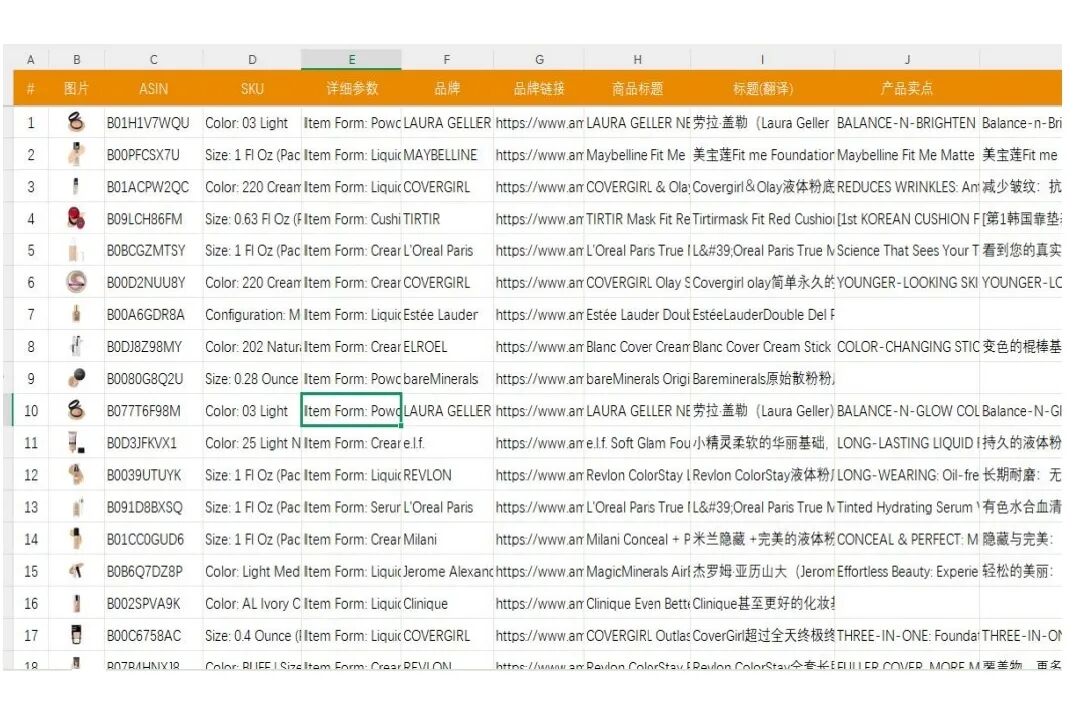This screenshot has width=1080, height=701.
Task: Click SKU cell Color: 202 Natur
Action: [252, 347]
